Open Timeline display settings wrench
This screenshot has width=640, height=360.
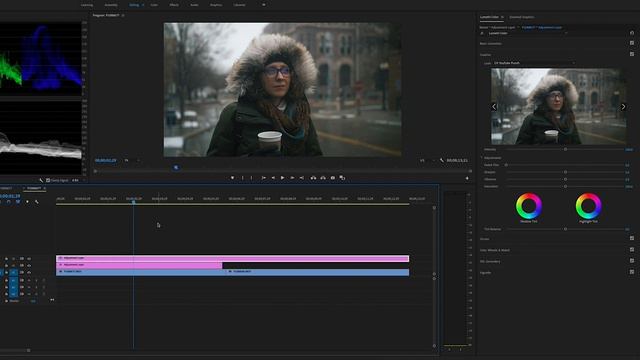point(37,202)
